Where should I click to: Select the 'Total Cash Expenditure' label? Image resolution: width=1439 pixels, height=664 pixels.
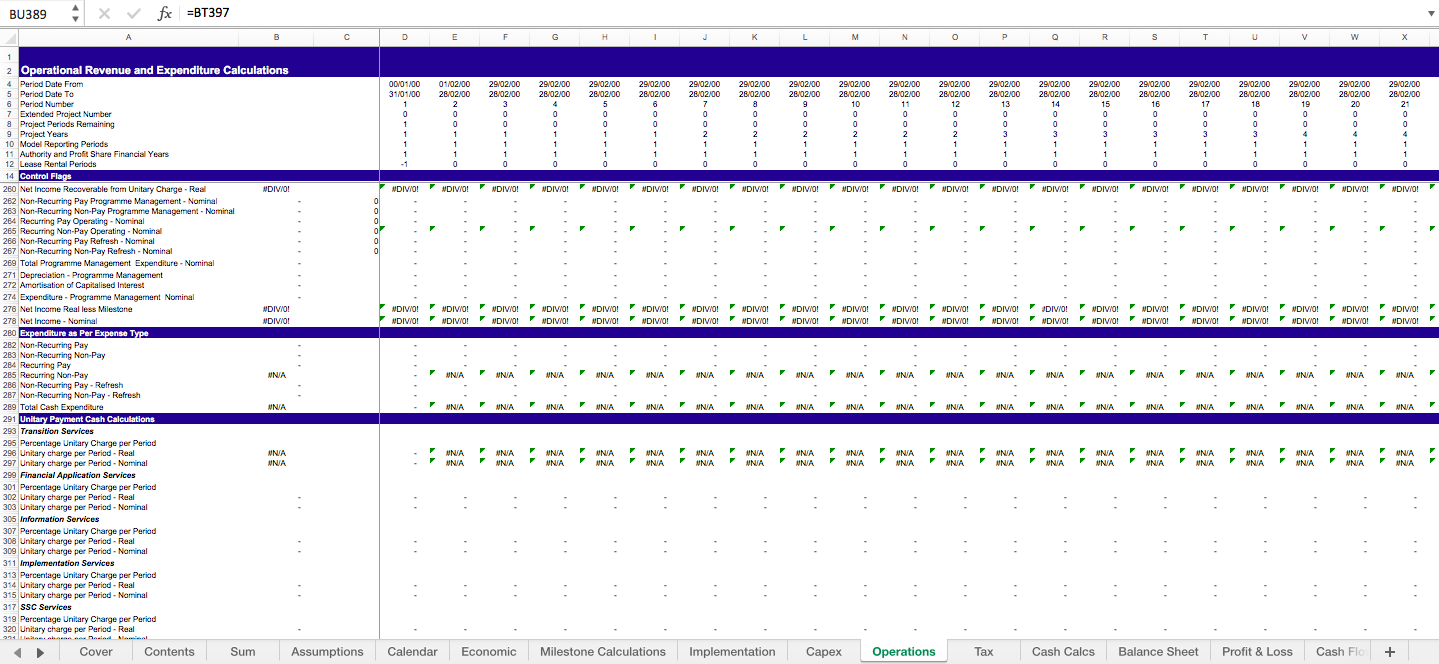click(x=62, y=407)
